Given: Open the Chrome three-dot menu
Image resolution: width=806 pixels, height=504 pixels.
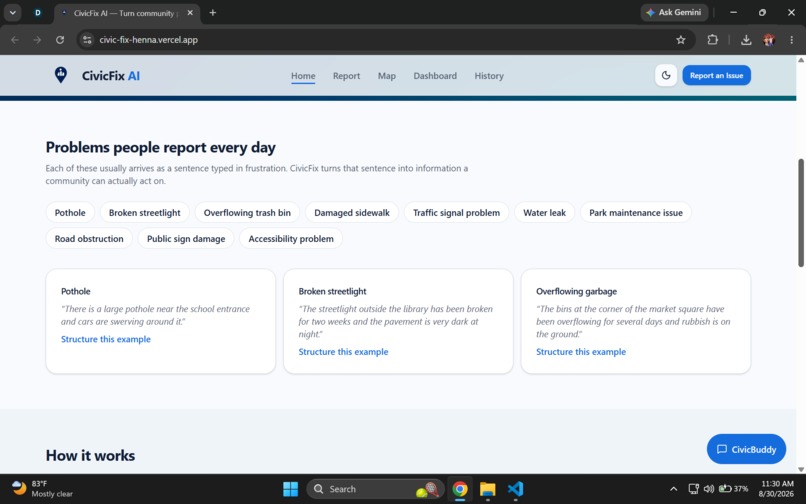Looking at the screenshot, I should [x=792, y=40].
